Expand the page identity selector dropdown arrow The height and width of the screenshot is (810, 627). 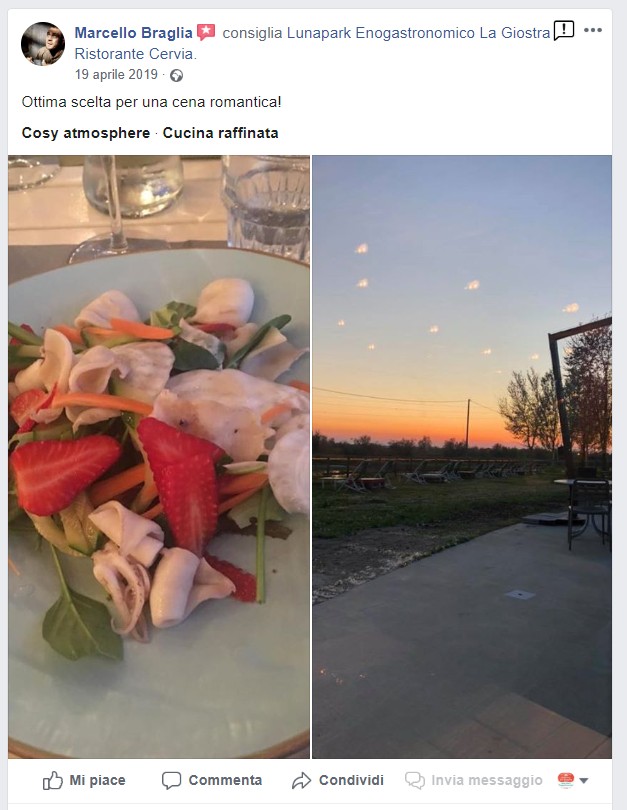(584, 781)
